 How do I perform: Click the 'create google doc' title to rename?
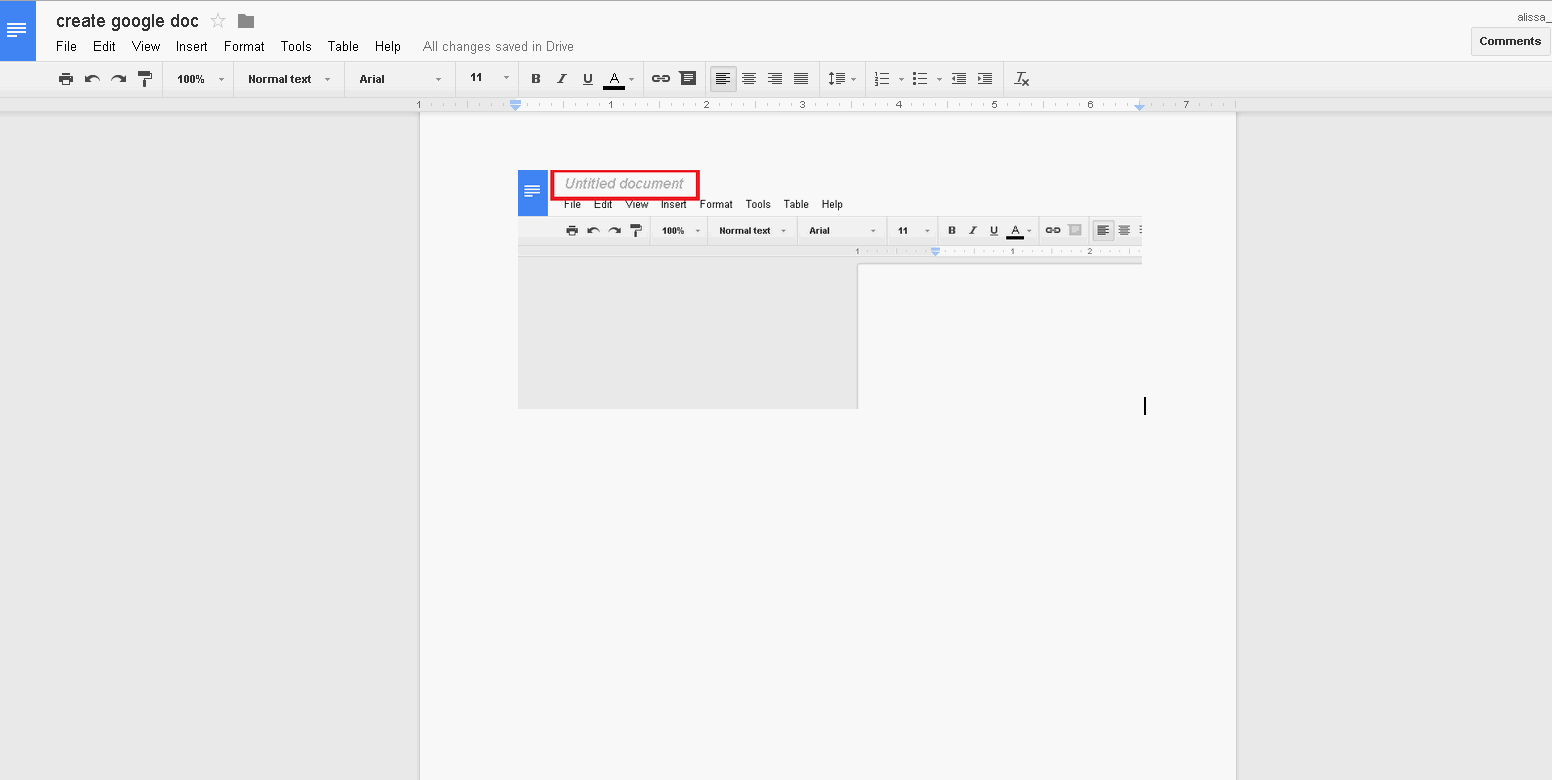(127, 21)
